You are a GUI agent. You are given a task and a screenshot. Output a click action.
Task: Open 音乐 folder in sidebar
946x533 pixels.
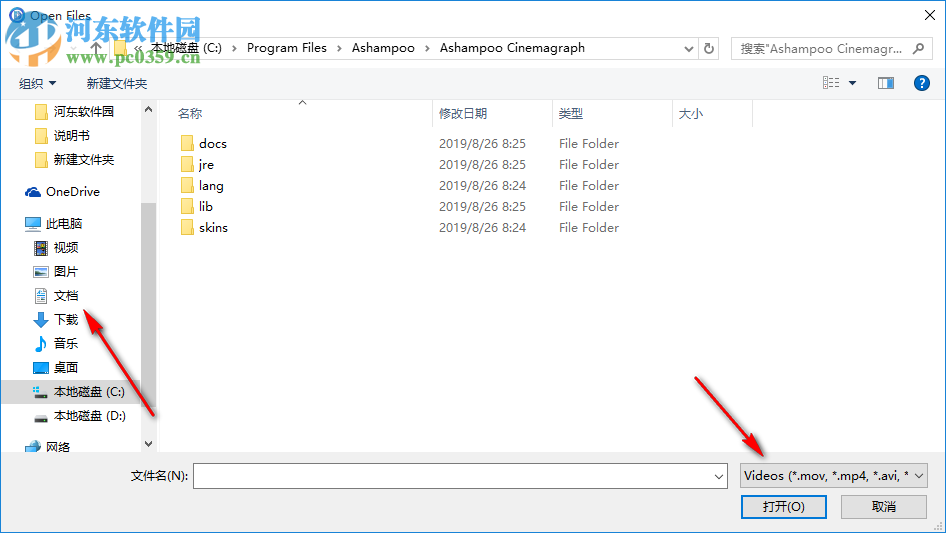[56, 343]
